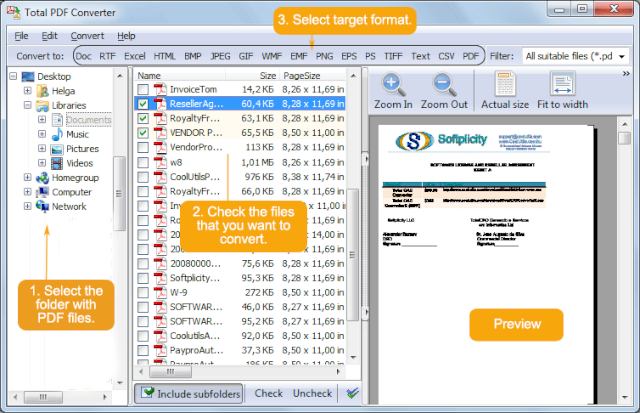Expand the Homegroup tree node

(x=27, y=178)
